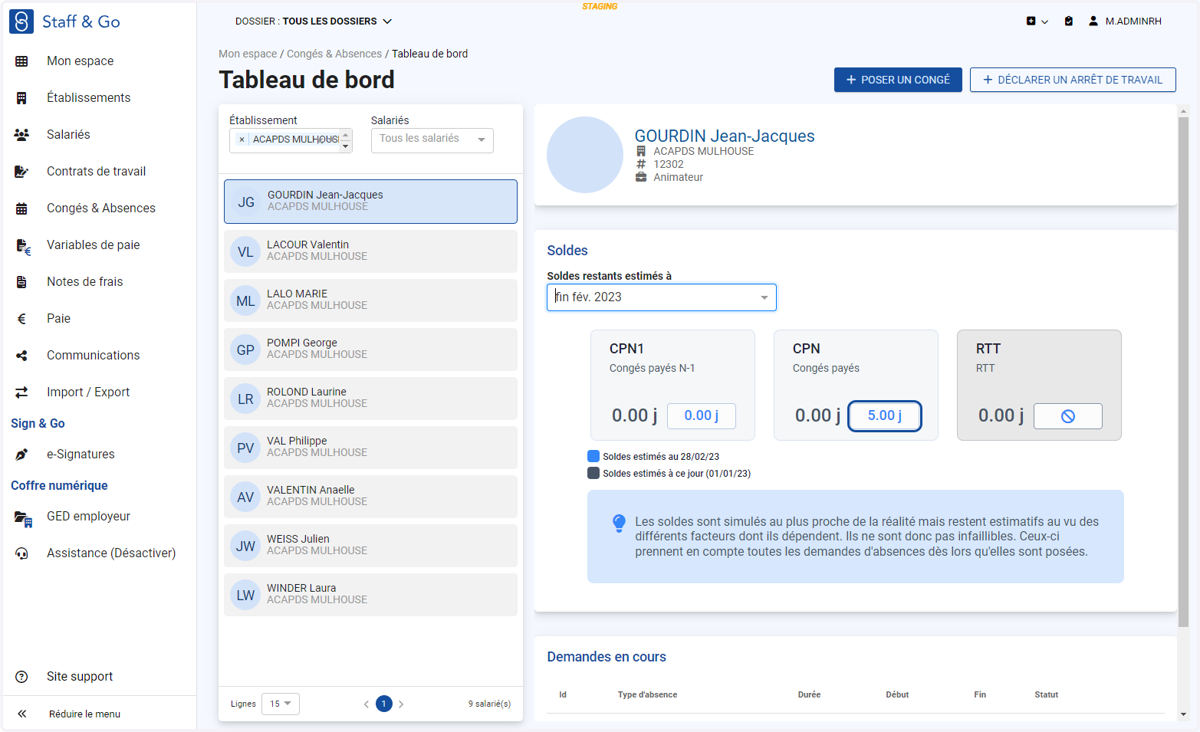Click the Staff & Go logo

pyautogui.click(x=21, y=21)
